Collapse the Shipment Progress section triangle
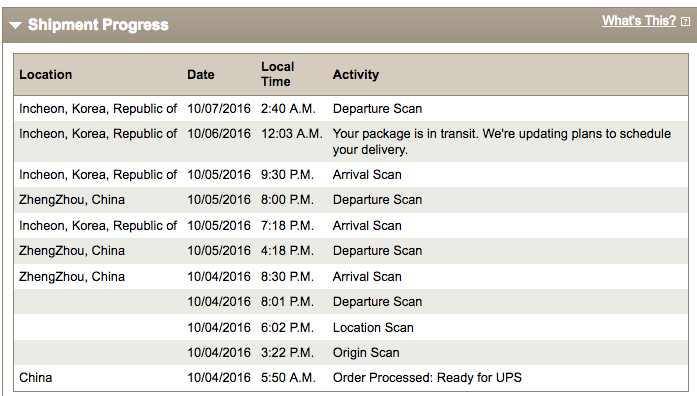 pyautogui.click(x=15, y=25)
